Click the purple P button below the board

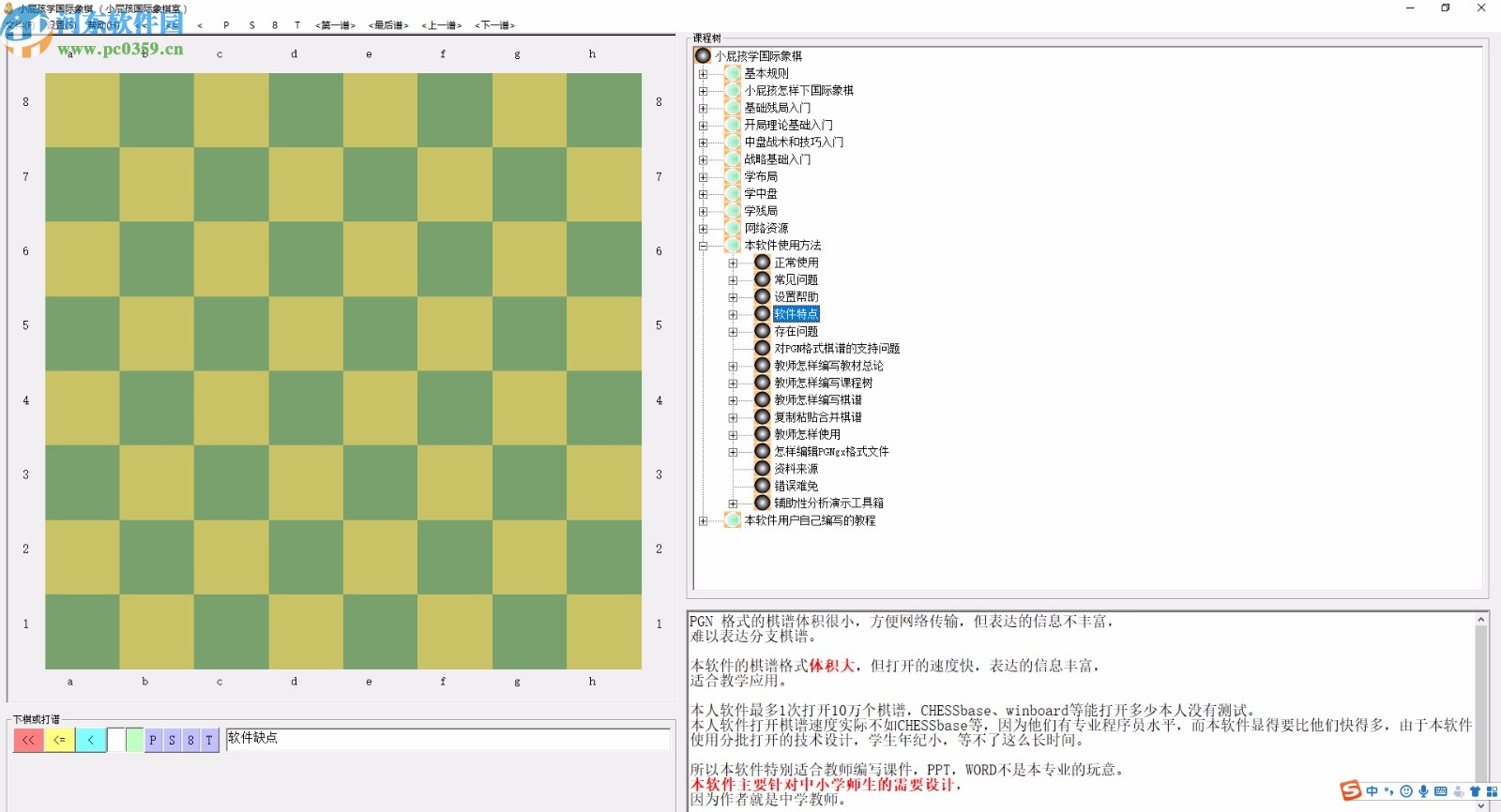click(153, 740)
